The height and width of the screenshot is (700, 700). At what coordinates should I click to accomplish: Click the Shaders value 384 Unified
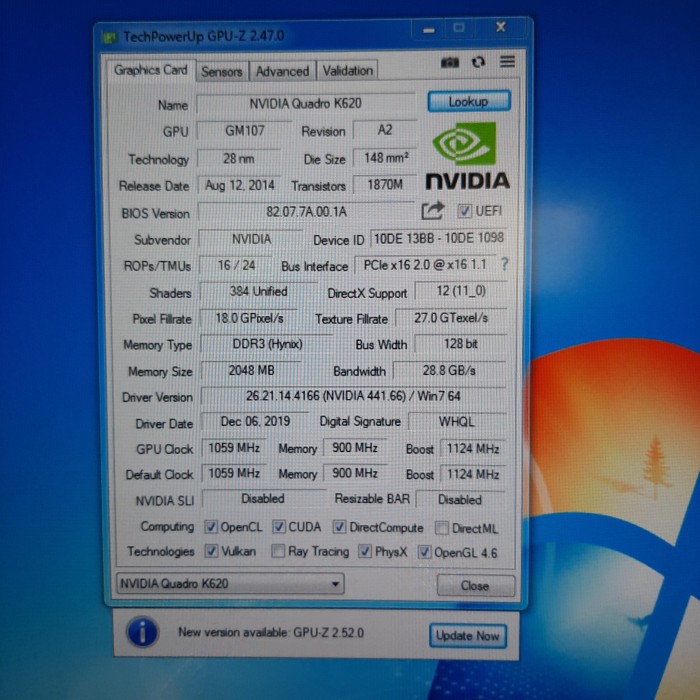click(x=258, y=292)
